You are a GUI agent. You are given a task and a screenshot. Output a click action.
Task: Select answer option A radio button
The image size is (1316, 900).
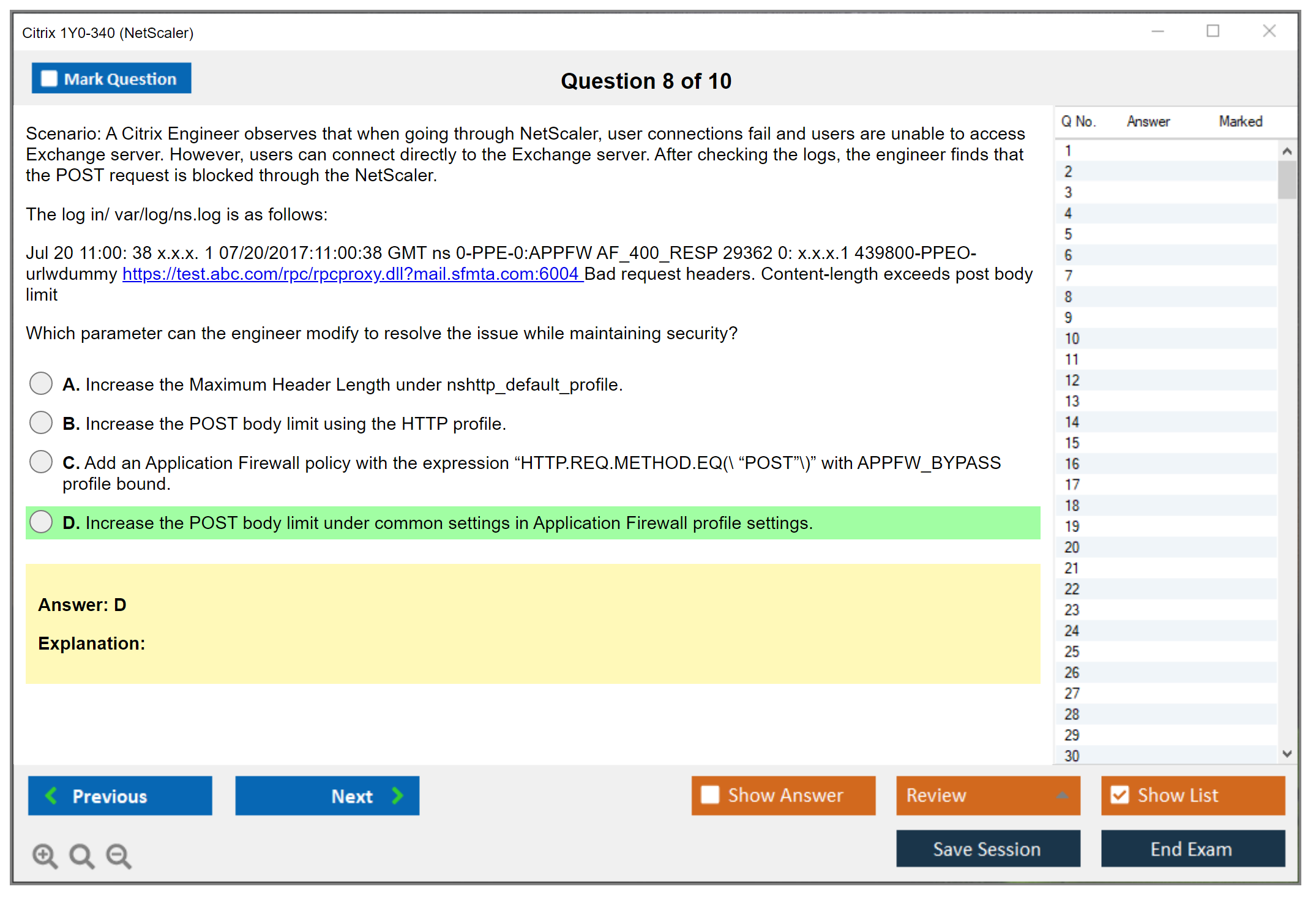pyautogui.click(x=41, y=384)
